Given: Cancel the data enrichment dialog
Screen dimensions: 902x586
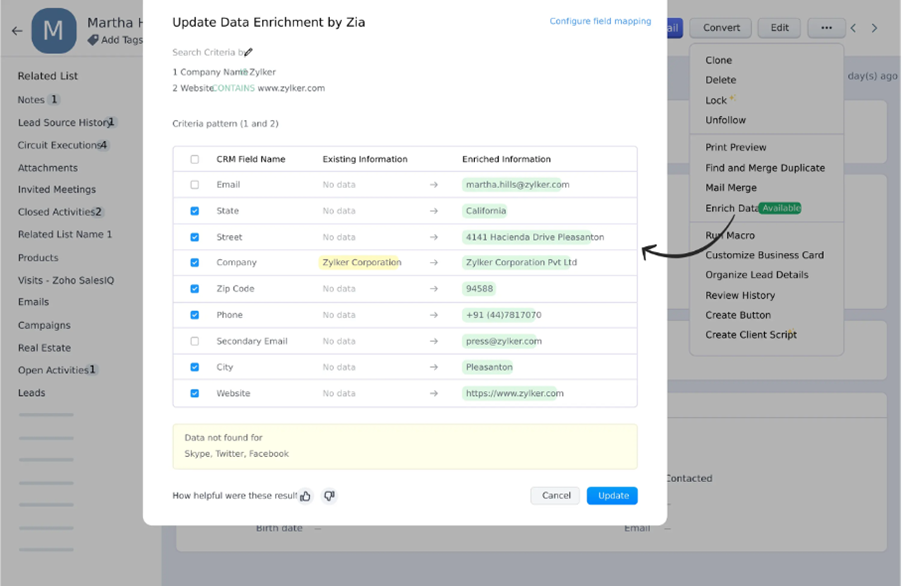Looking at the screenshot, I should point(556,495).
